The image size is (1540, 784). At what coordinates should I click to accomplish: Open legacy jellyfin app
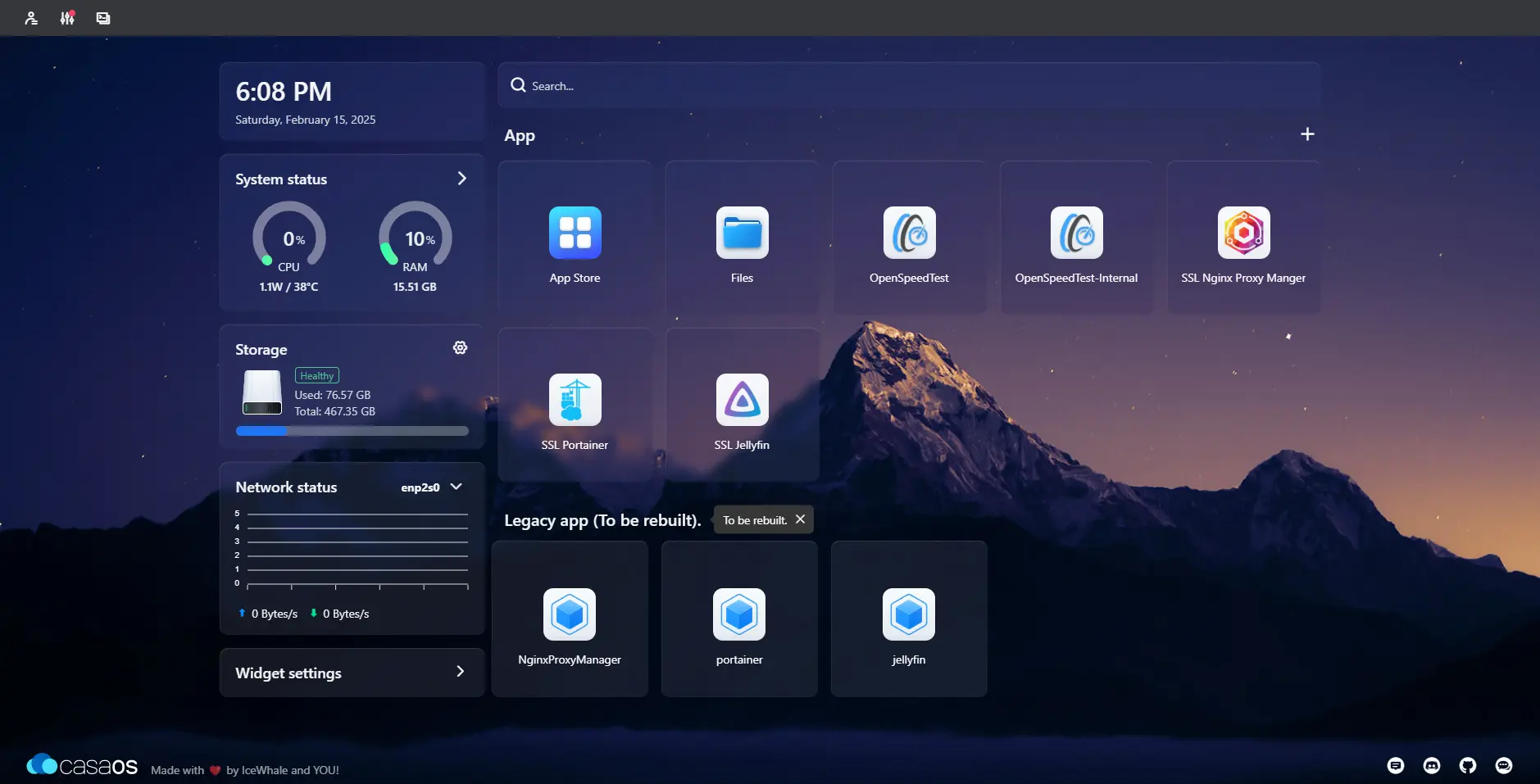tap(909, 614)
